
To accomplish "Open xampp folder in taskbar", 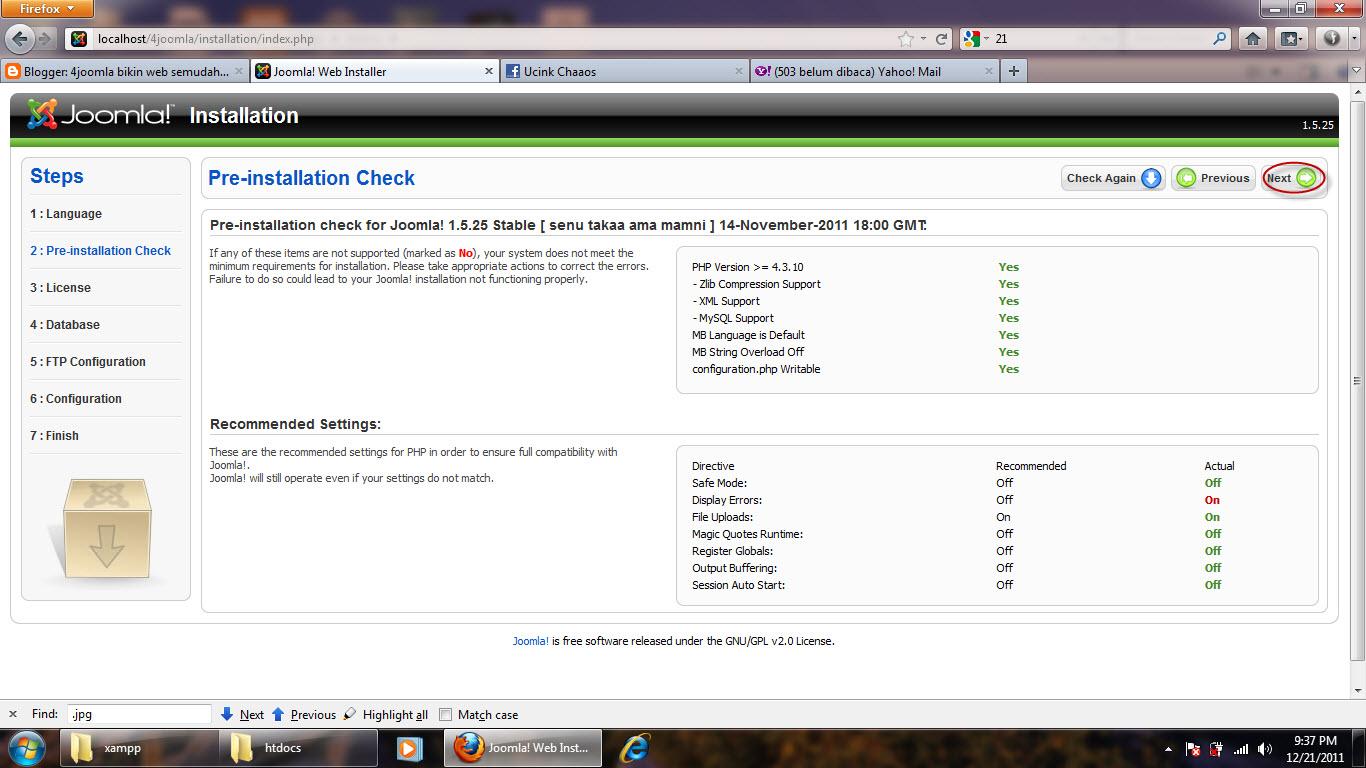I will click(x=140, y=748).
